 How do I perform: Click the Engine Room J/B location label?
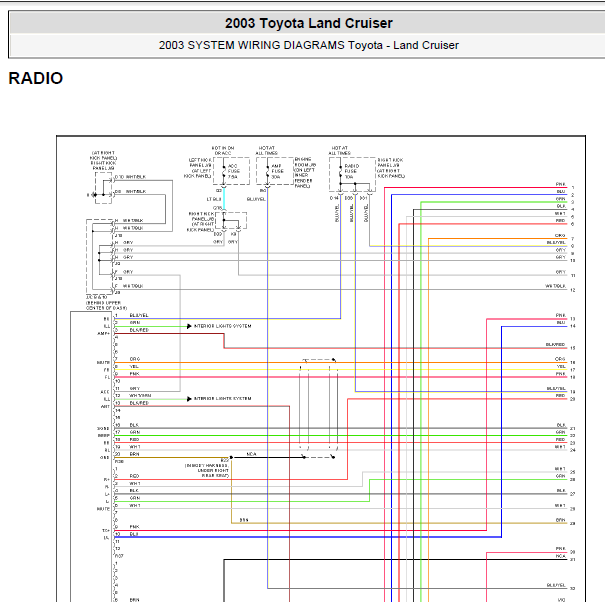[305, 172]
